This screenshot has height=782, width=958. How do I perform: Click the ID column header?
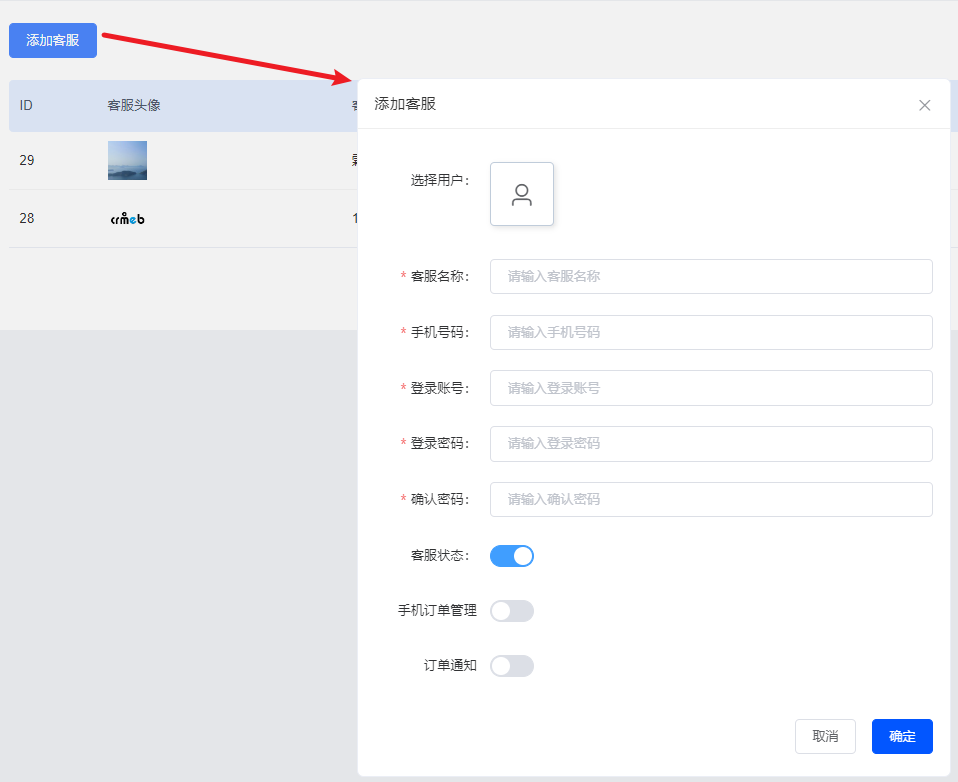coord(26,105)
